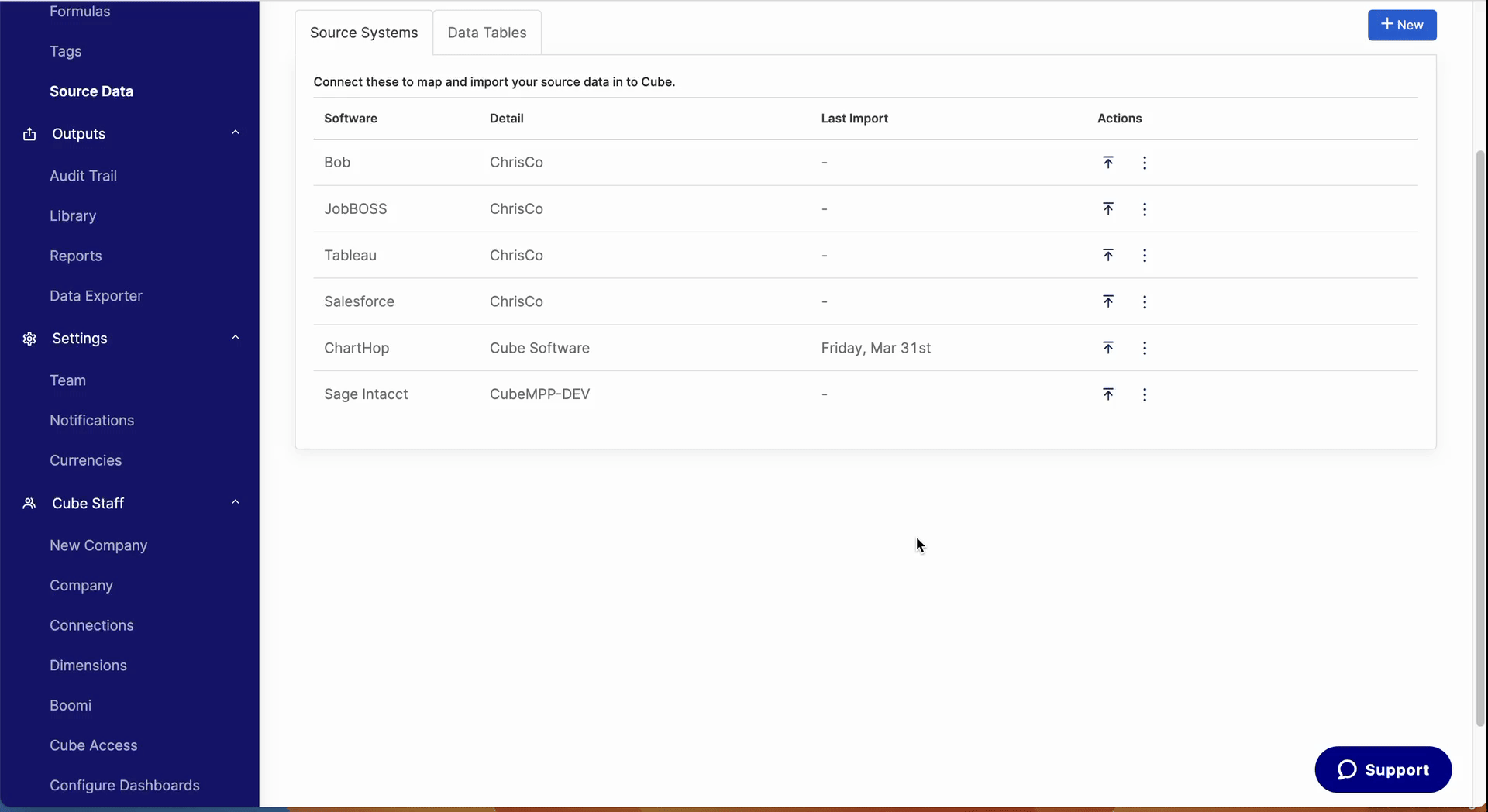
Task: Open Tags in the sidebar
Action: 65,51
